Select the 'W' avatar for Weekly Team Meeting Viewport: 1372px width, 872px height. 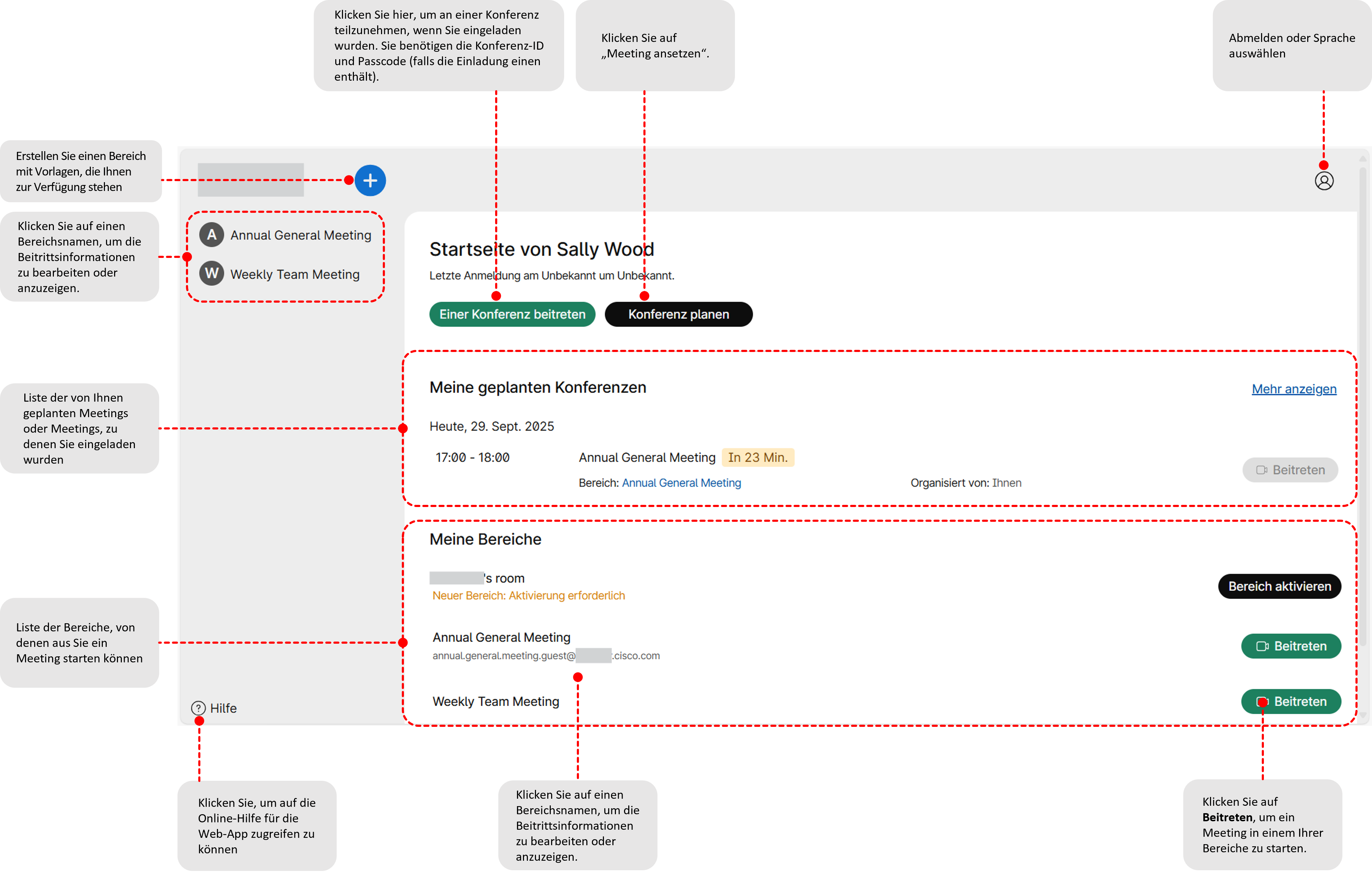(211, 273)
